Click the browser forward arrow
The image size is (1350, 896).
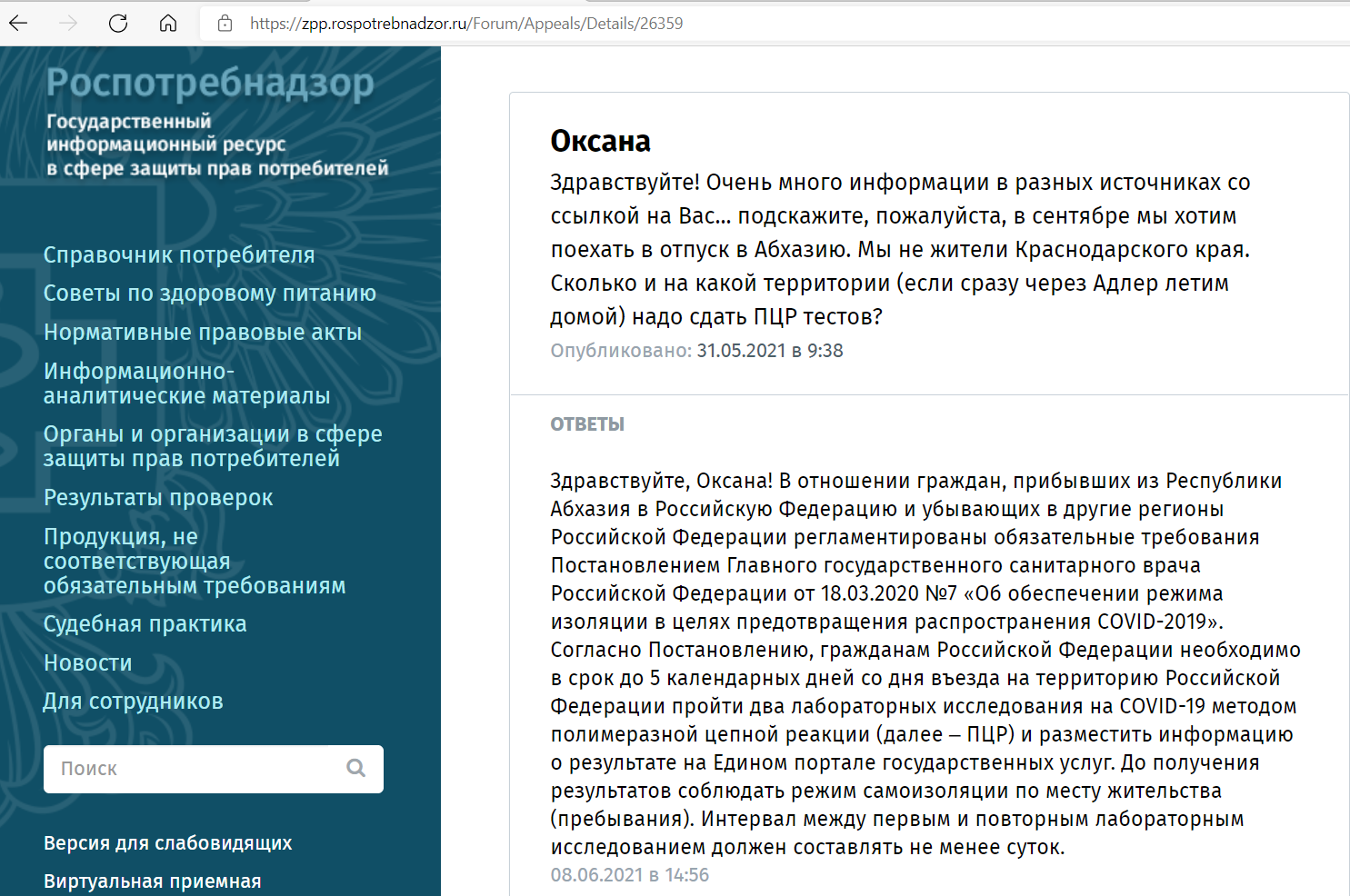pyautogui.click(x=68, y=24)
